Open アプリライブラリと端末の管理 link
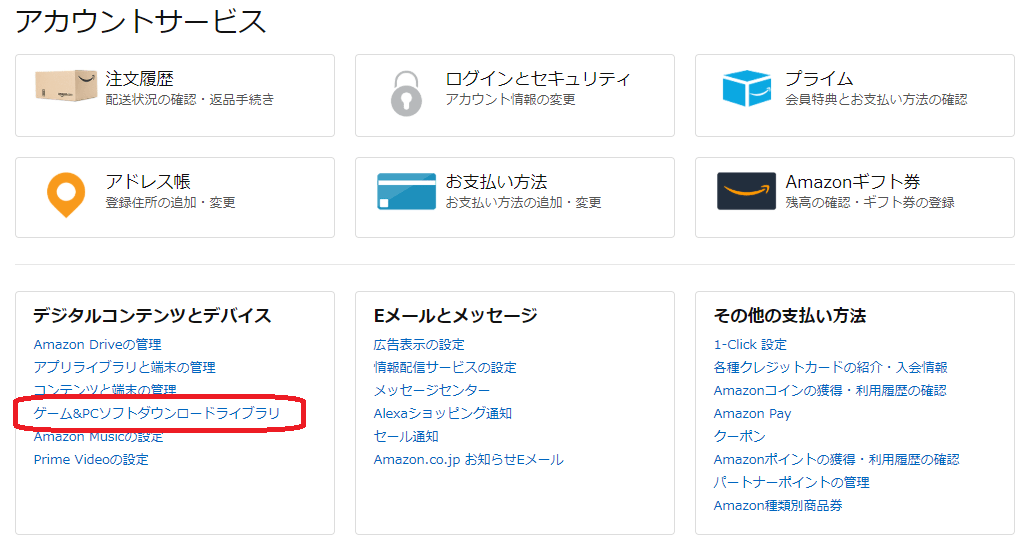 [125, 368]
